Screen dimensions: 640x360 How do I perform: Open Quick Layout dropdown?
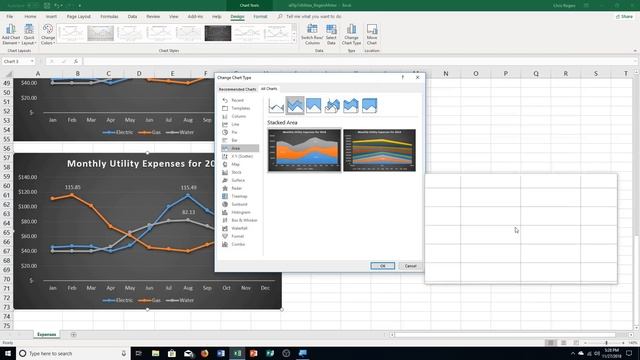pyautogui.click(x=29, y=34)
